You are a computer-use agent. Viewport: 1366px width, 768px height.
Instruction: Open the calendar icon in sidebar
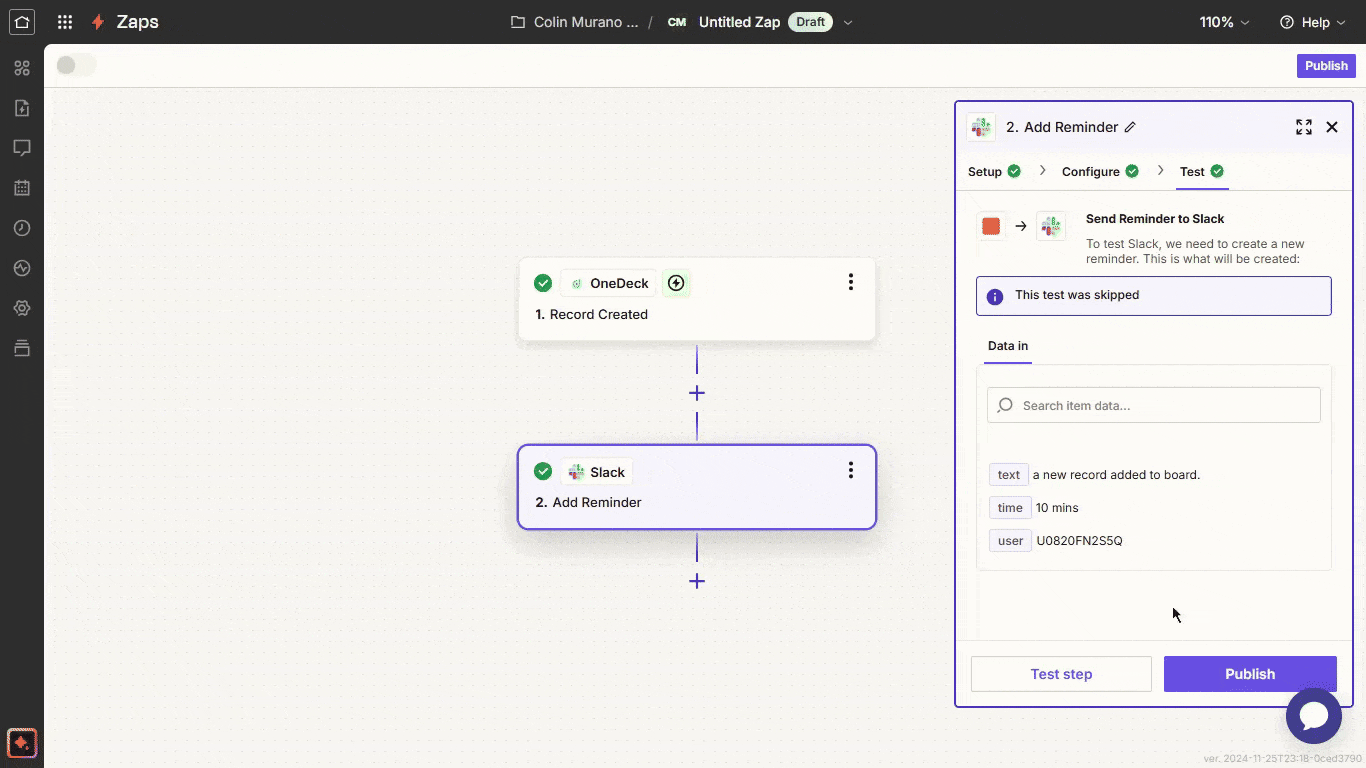(x=22, y=188)
